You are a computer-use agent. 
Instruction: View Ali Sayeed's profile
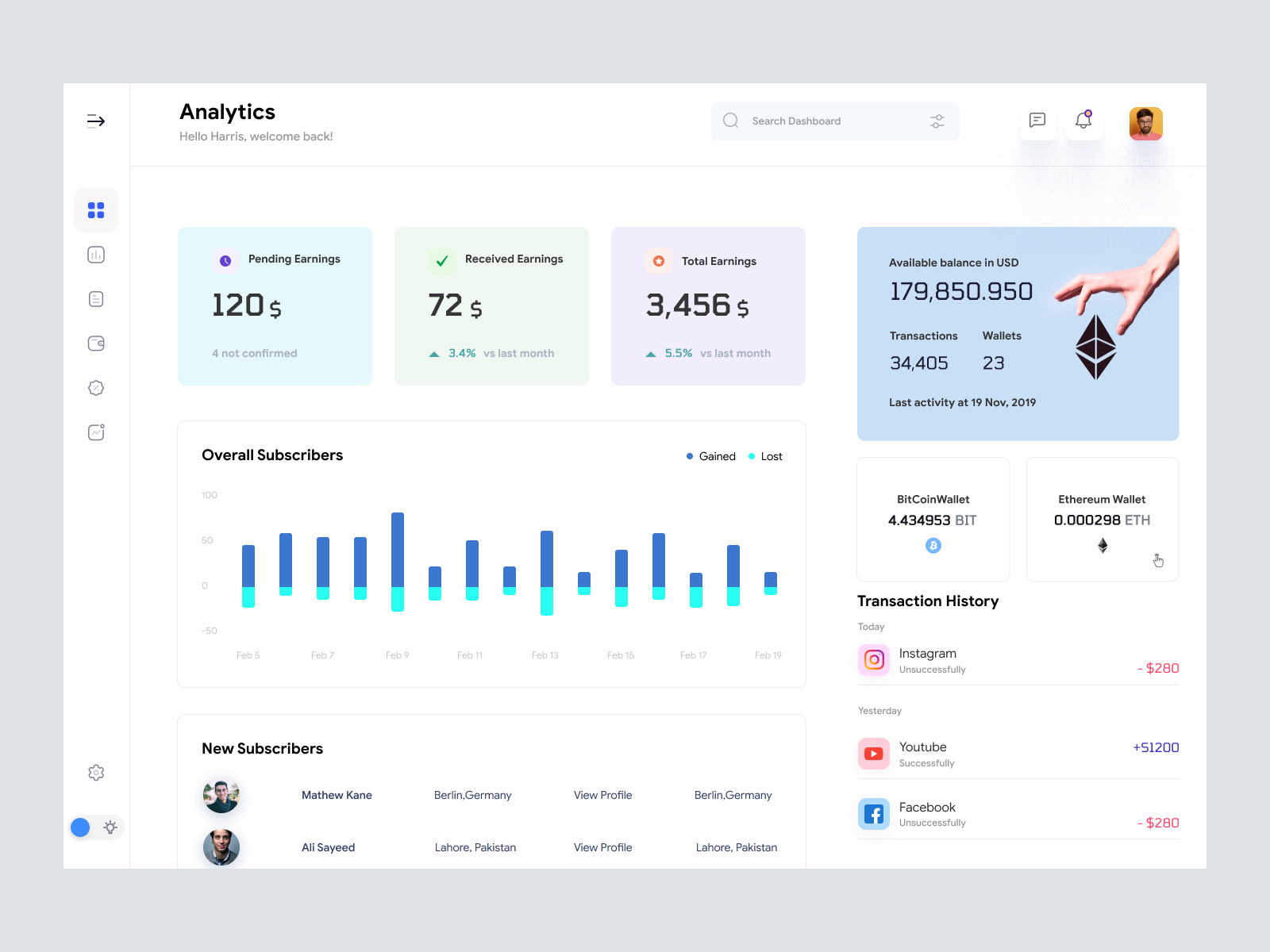click(602, 847)
